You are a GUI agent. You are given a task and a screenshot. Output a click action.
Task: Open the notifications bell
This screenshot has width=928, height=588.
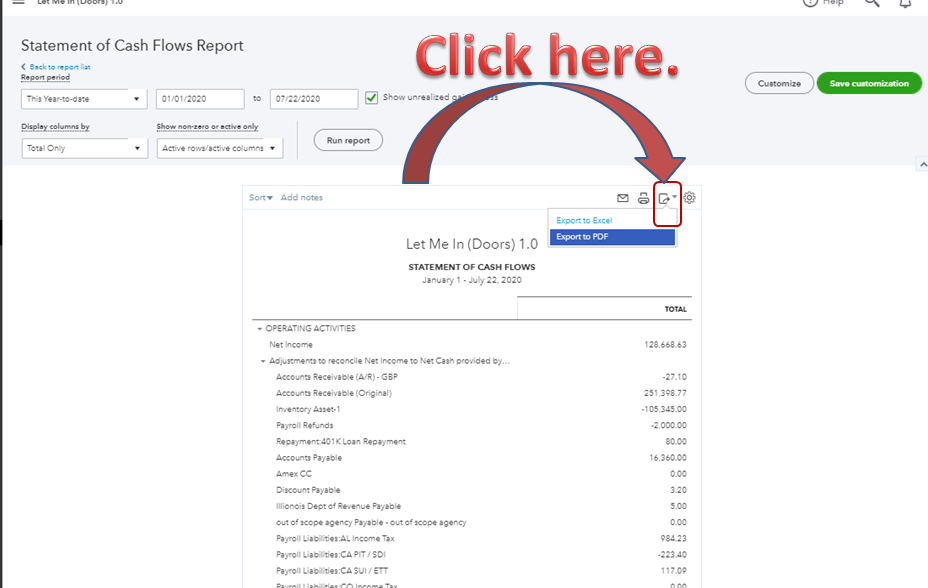(x=905, y=3)
